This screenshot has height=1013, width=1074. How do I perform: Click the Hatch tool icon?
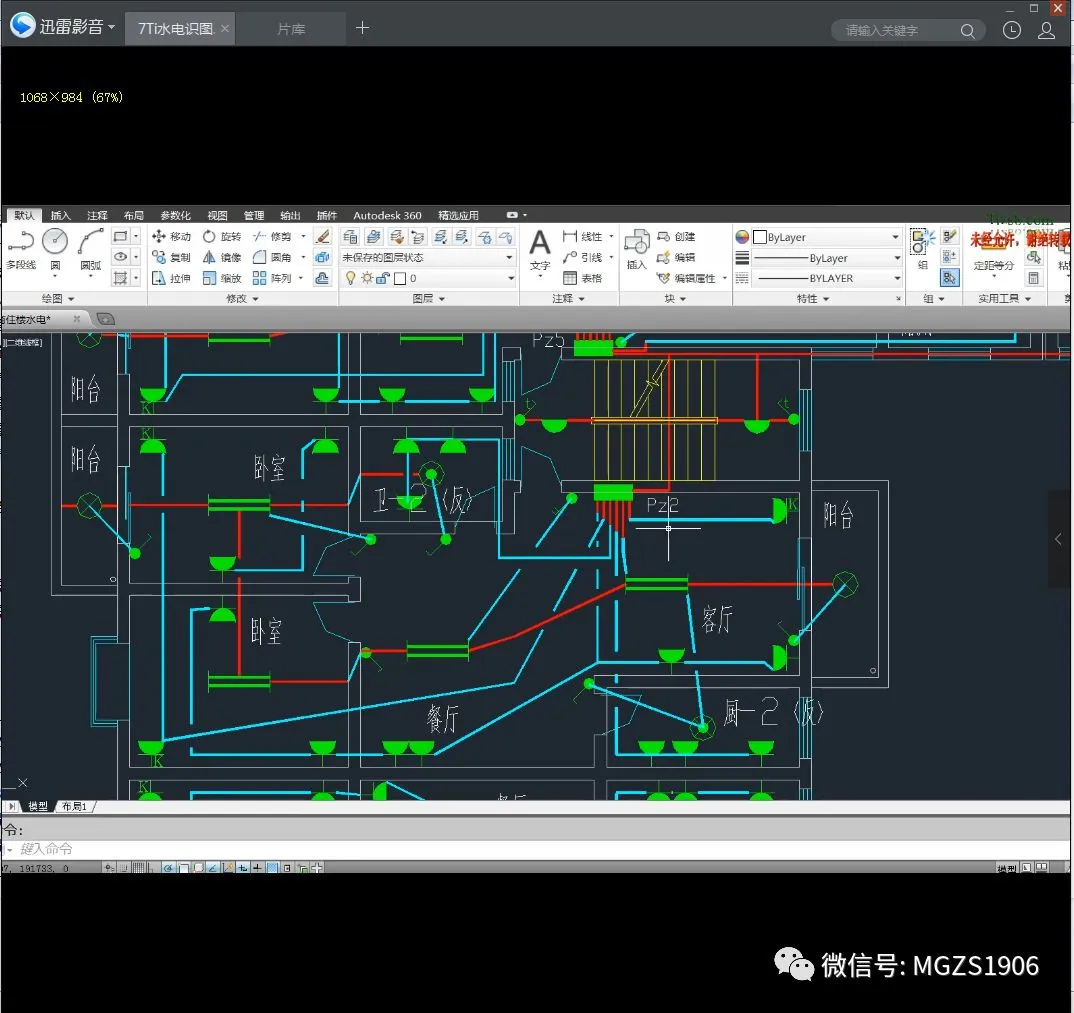pyautogui.click(x=120, y=278)
